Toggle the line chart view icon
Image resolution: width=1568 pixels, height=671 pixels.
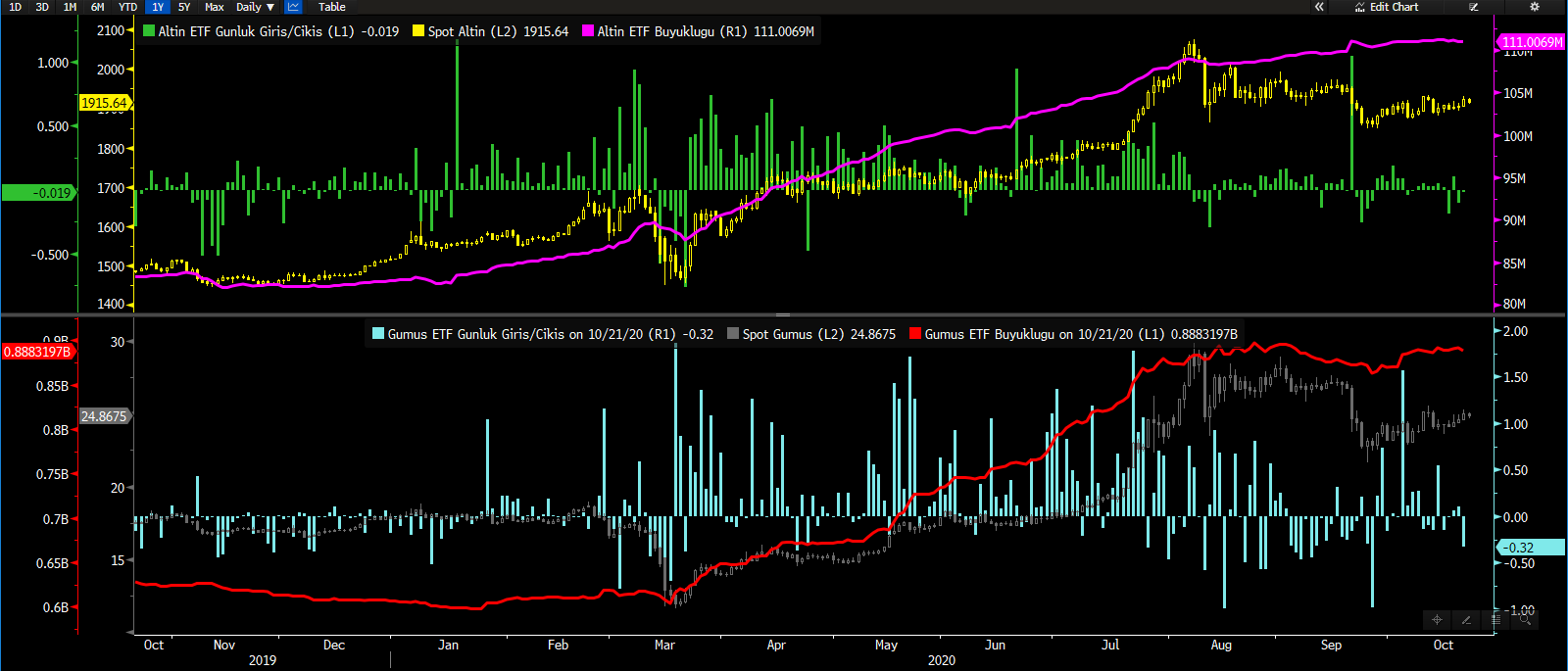click(293, 7)
